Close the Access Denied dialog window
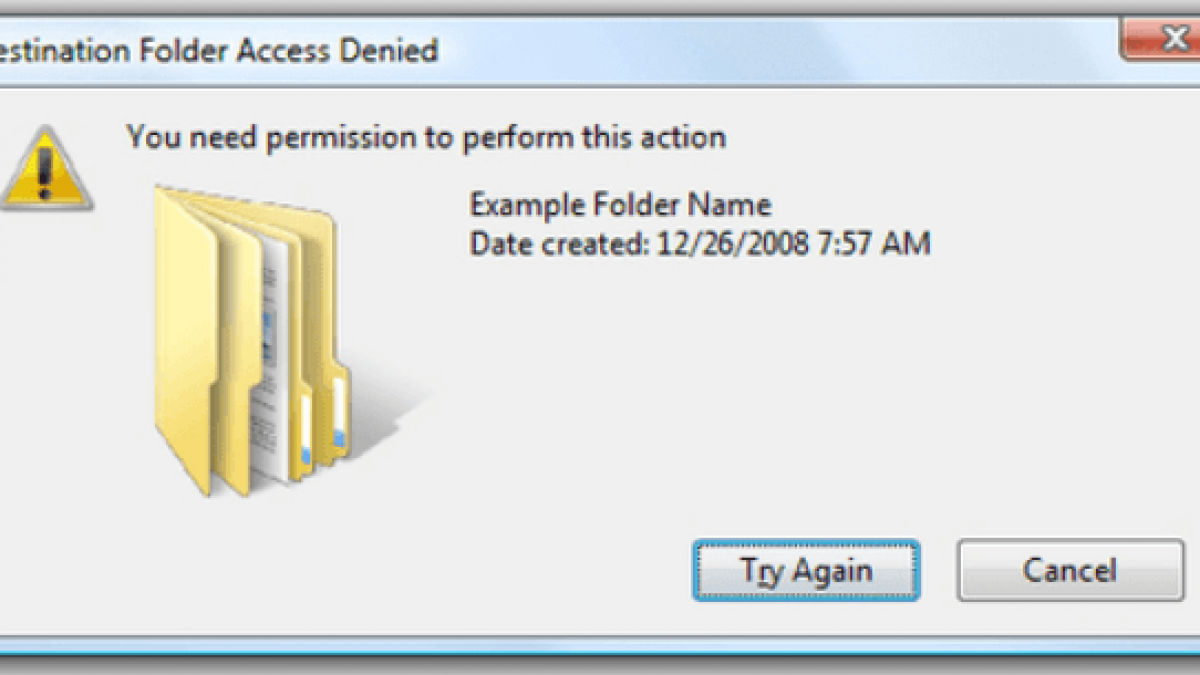This screenshot has height=675, width=1200. 1158,40
